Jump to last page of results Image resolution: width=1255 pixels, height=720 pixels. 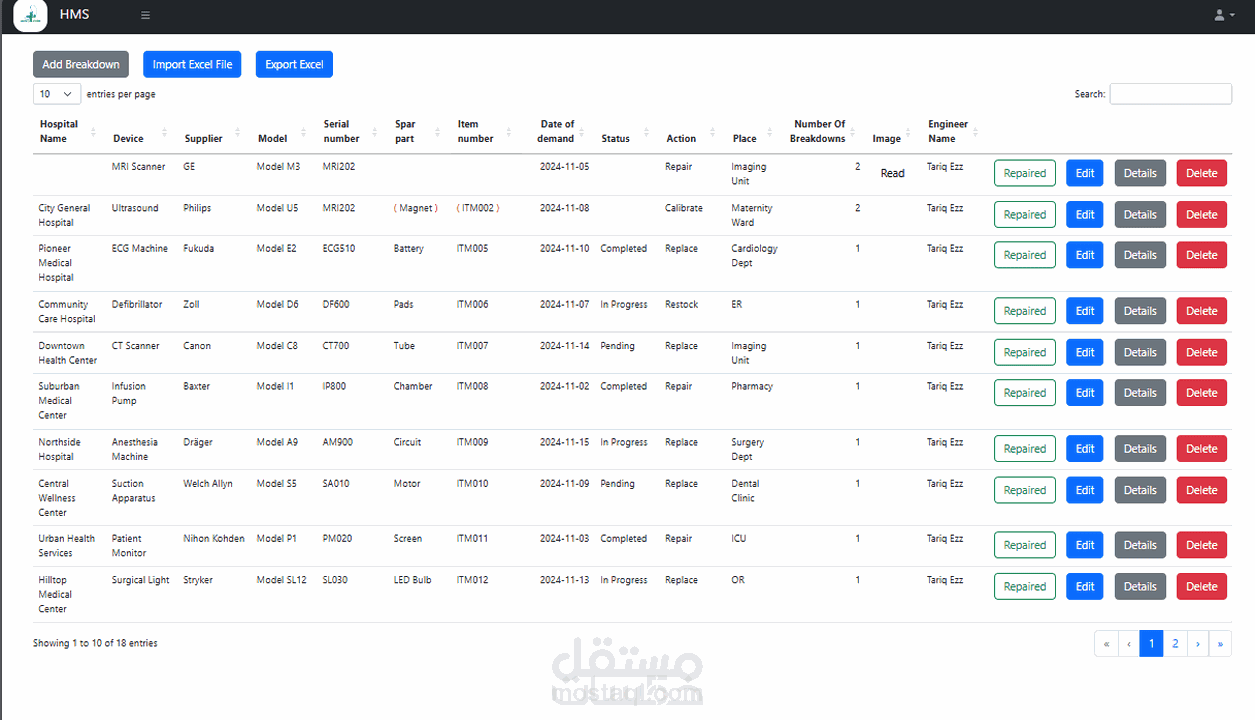click(1220, 644)
